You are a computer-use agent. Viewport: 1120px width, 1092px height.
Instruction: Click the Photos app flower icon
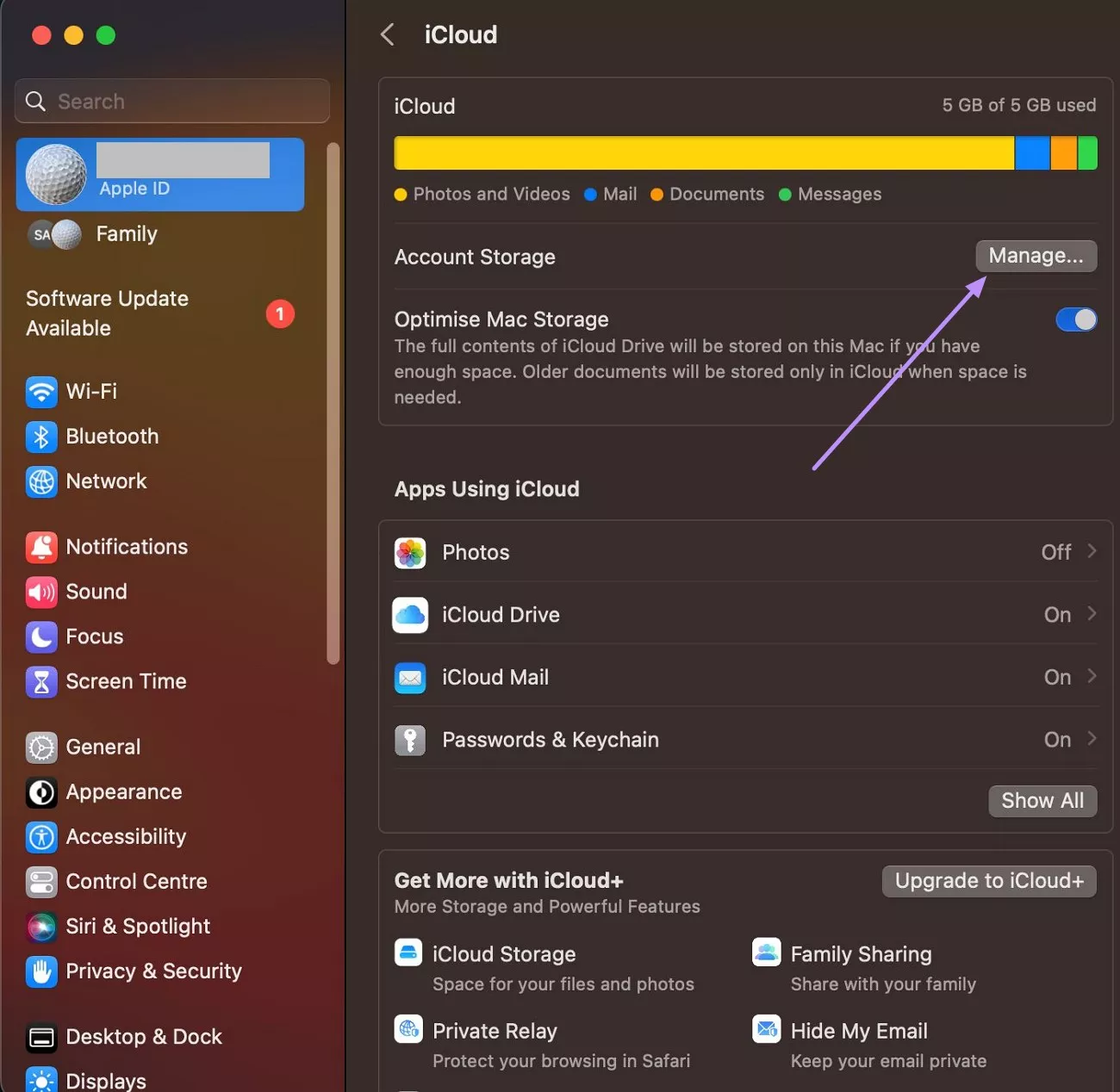point(410,553)
